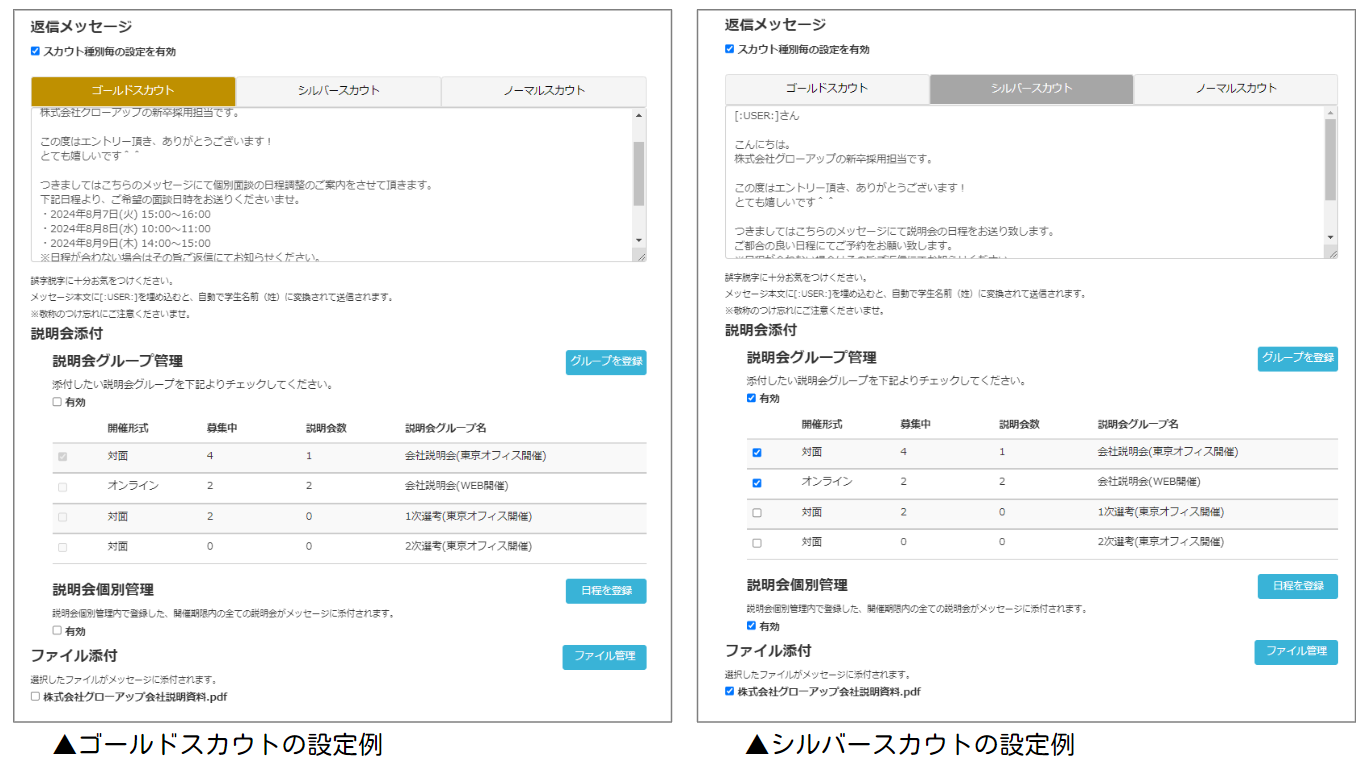Uncheck 有効 under 説明会個別管理 in Silver Scout example
1369x769 pixels.
tap(752, 626)
